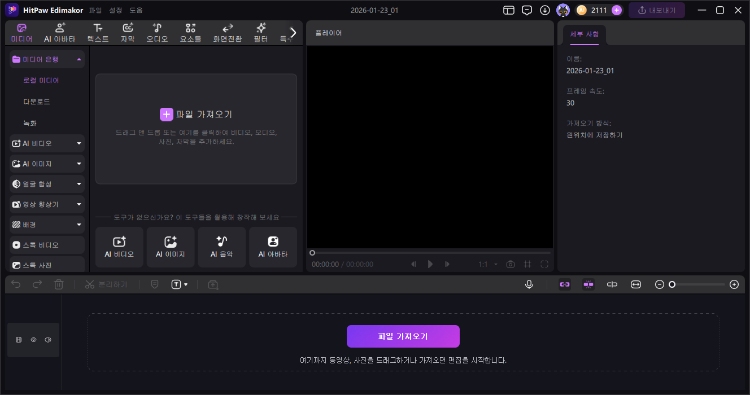750x395 pixels.
Task: Step forward one frame in the player
Action: click(x=447, y=264)
